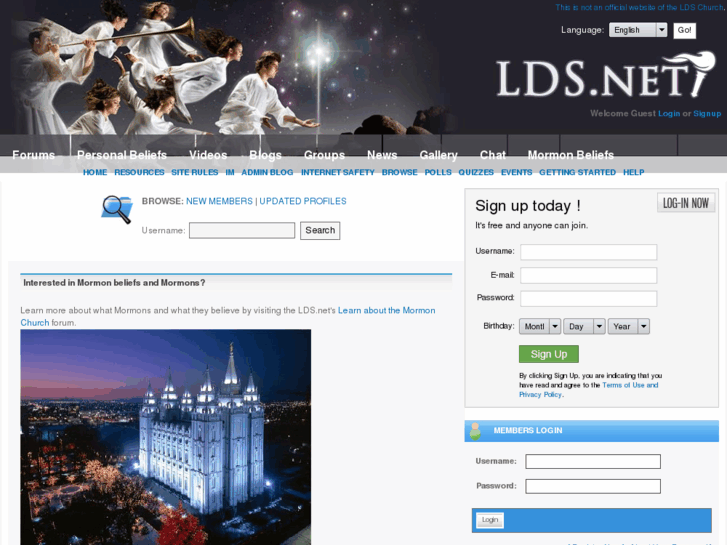Open the Mormon Beliefs tab
This screenshot has height=545, width=727.
point(571,155)
